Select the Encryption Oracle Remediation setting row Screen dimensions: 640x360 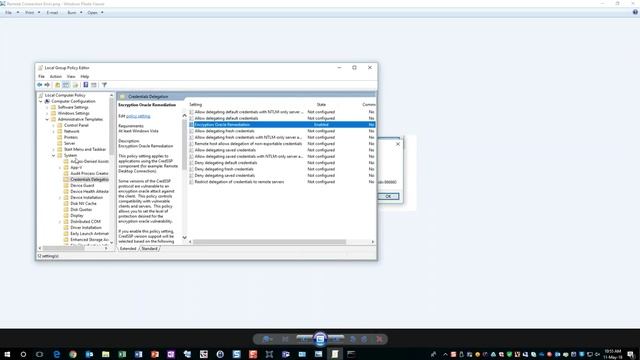coord(282,124)
